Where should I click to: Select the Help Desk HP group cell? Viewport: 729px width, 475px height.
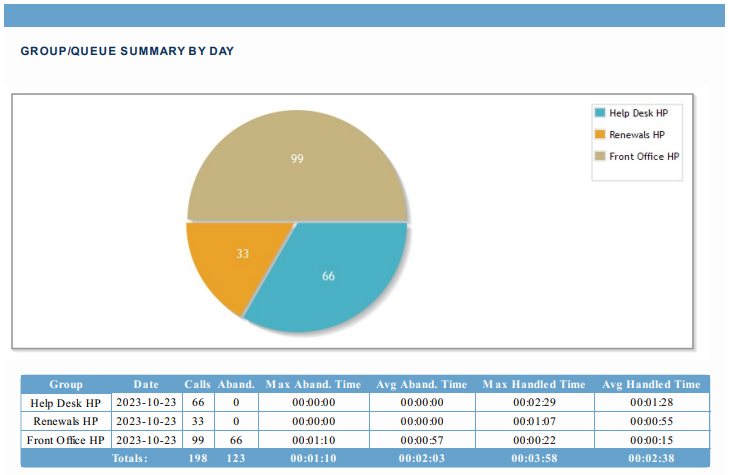coord(66,402)
